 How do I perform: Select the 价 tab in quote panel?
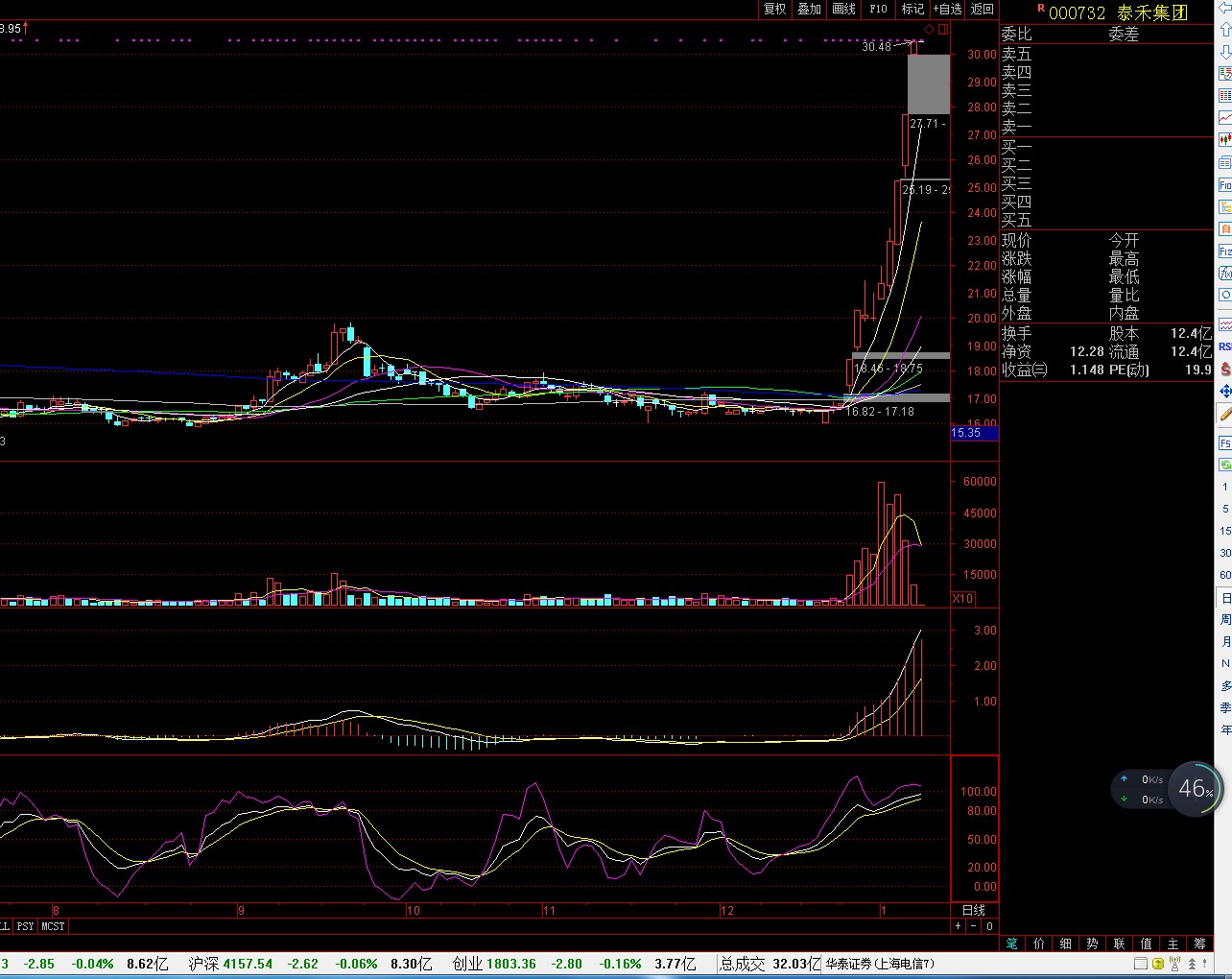1039,943
